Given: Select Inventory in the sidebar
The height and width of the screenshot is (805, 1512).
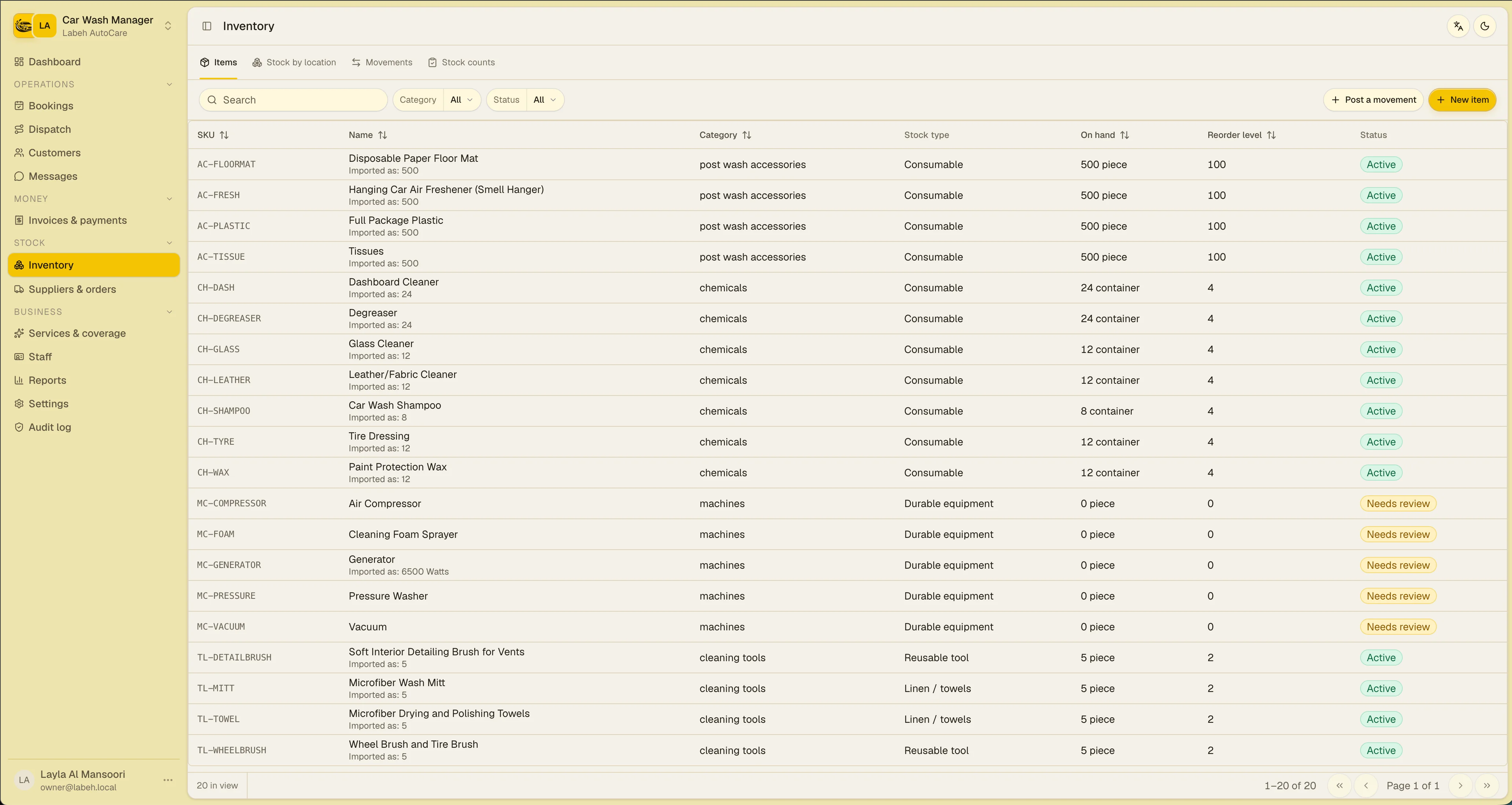Looking at the screenshot, I should click(x=94, y=265).
